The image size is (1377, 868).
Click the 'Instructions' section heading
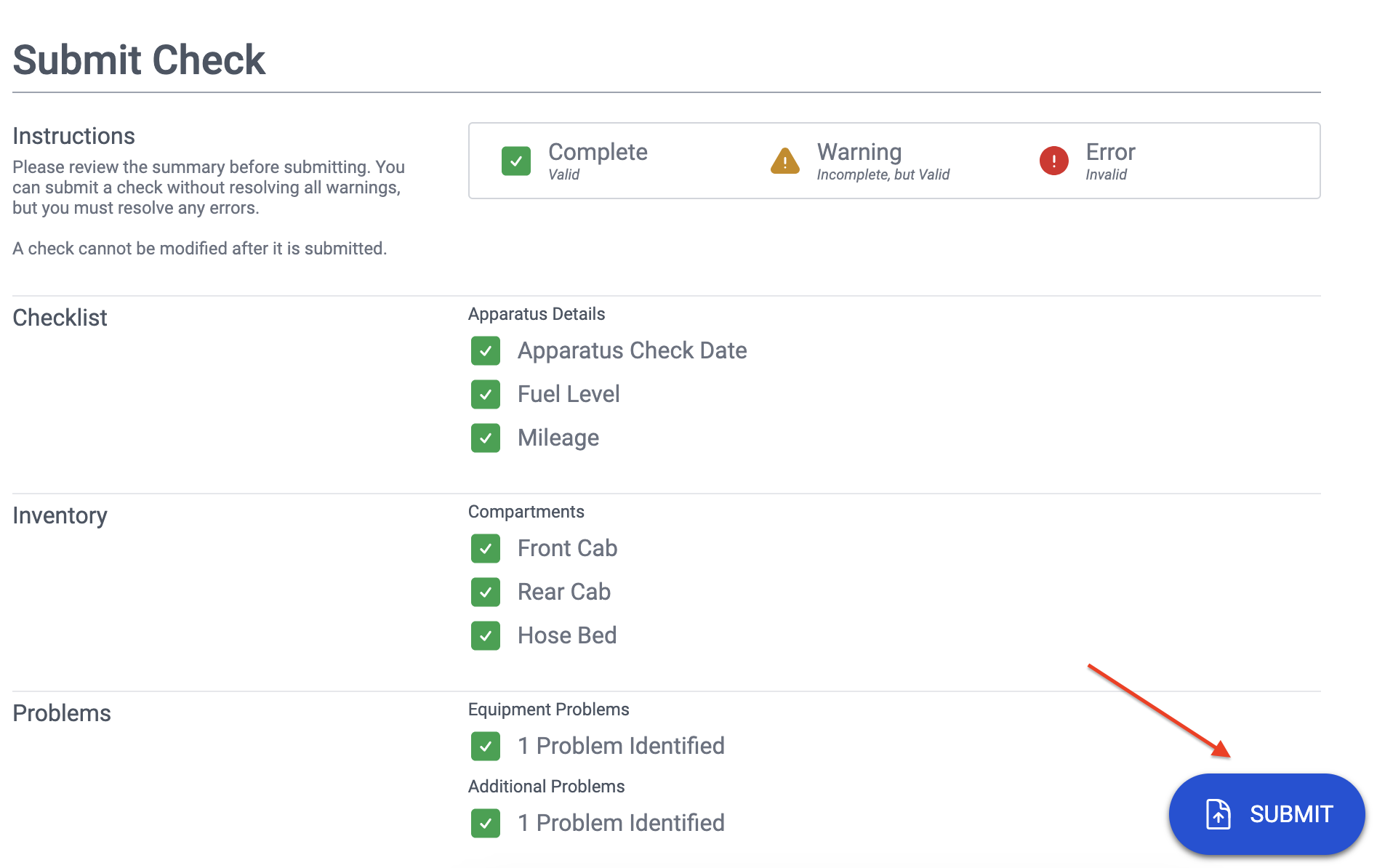73,136
